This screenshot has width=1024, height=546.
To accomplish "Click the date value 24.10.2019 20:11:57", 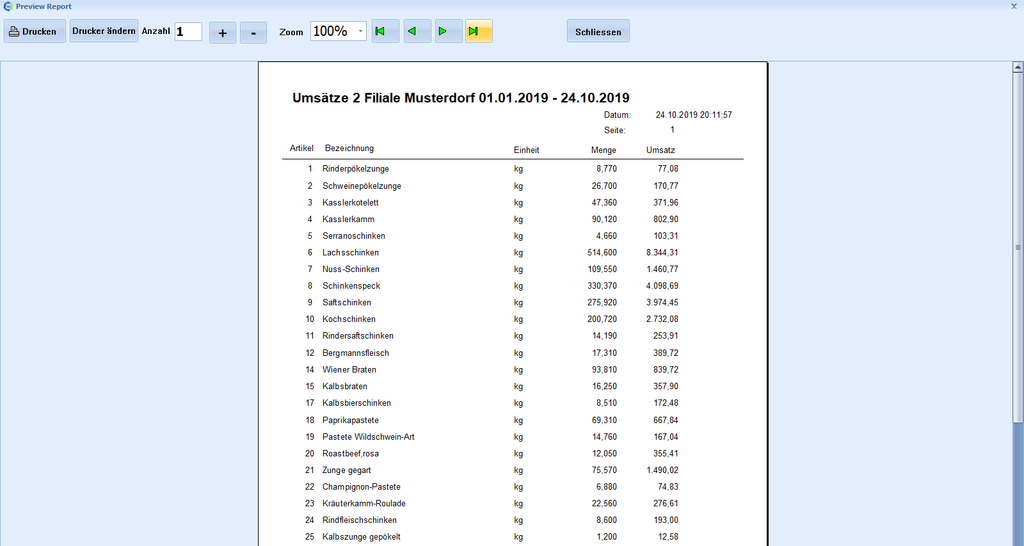I will pos(694,115).
